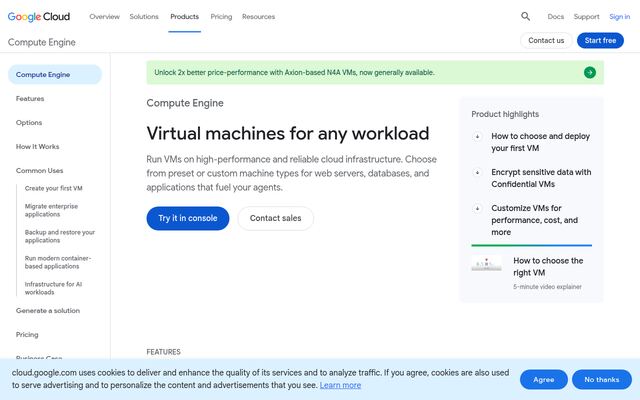Click the Compute Engine header title

point(42,42)
